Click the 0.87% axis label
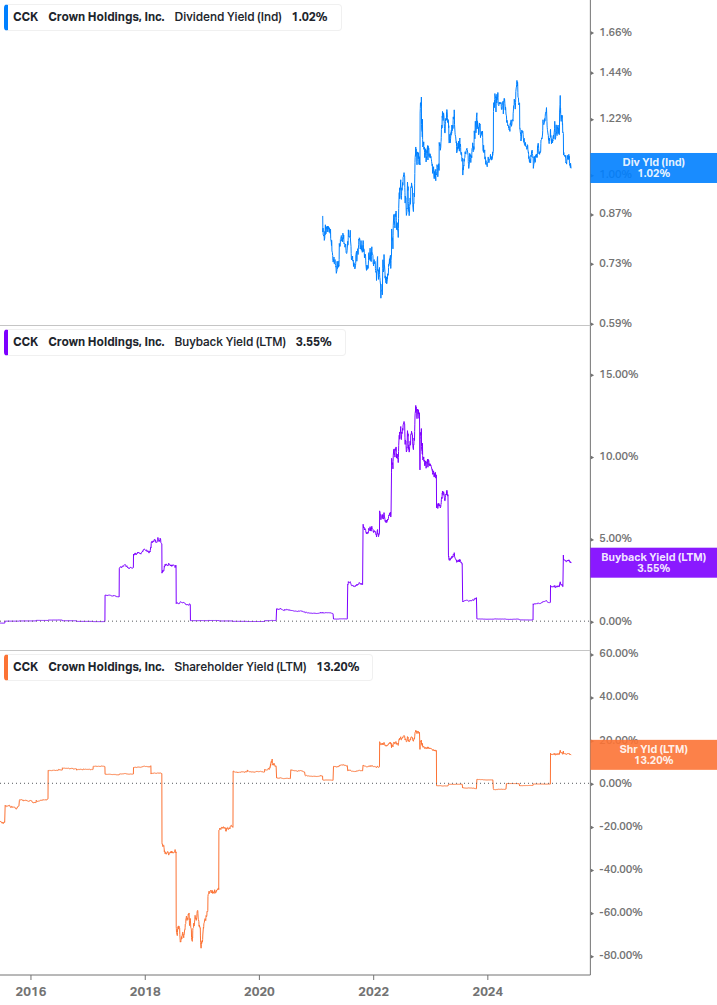This screenshot has height=1005, width=717. click(x=615, y=213)
